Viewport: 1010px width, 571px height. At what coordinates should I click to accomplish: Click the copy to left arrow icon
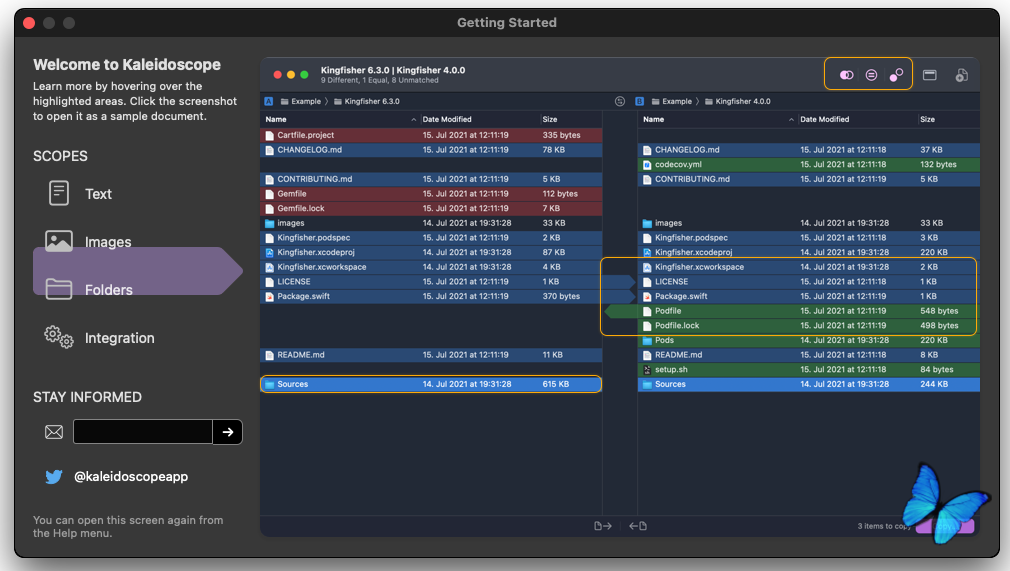coord(637,526)
